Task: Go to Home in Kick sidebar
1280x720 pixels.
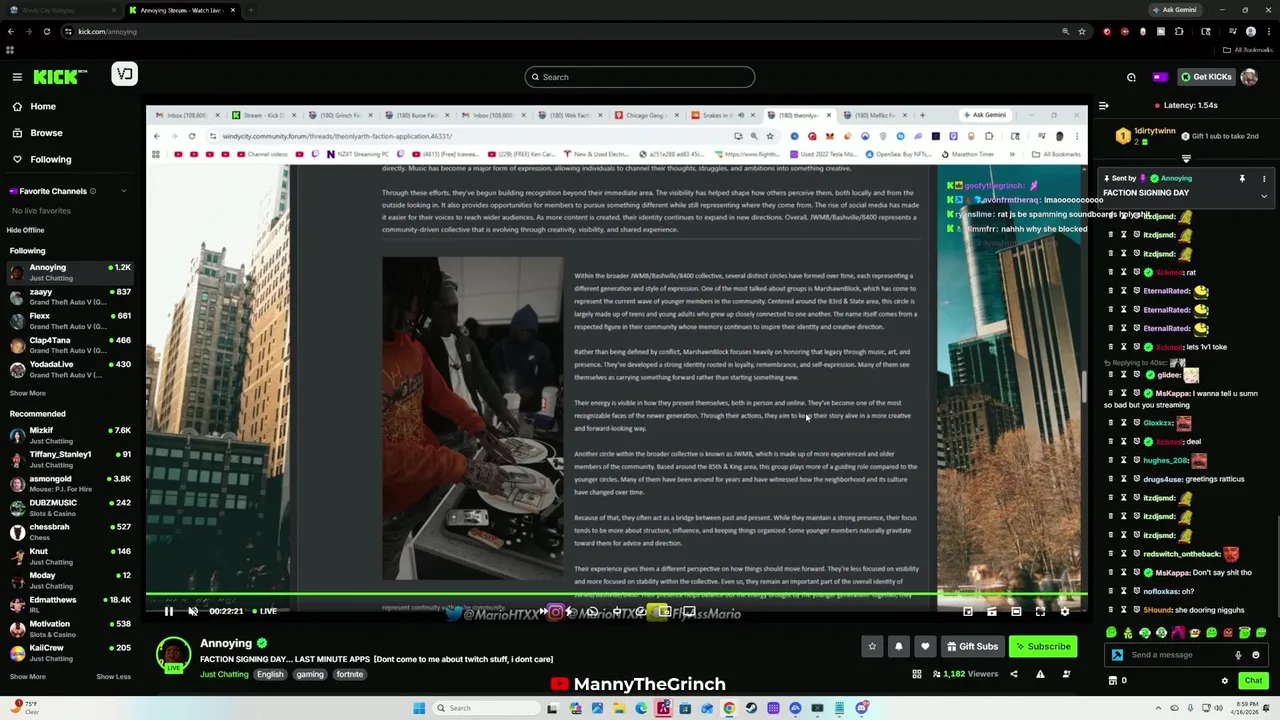Action: (43, 106)
